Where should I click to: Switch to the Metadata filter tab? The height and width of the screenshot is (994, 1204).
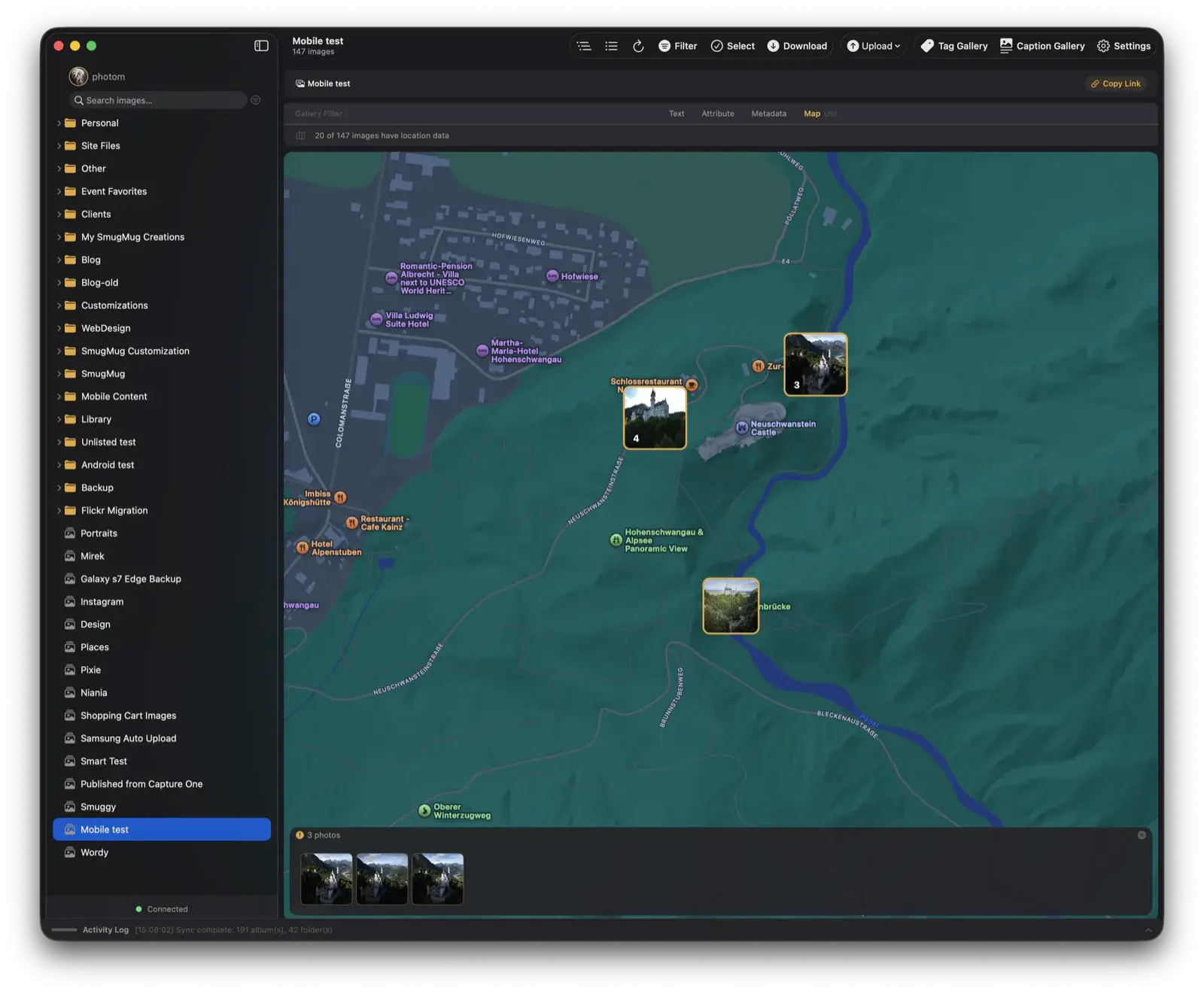click(768, 114)
